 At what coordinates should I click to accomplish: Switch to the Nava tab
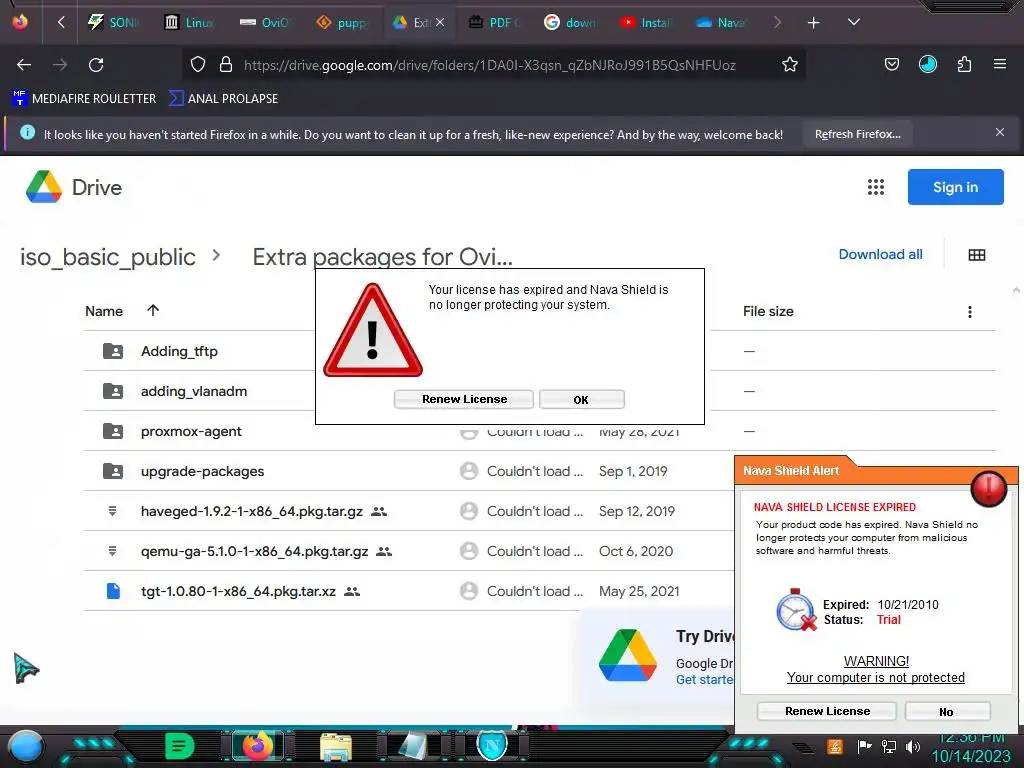tap(720, 23)
